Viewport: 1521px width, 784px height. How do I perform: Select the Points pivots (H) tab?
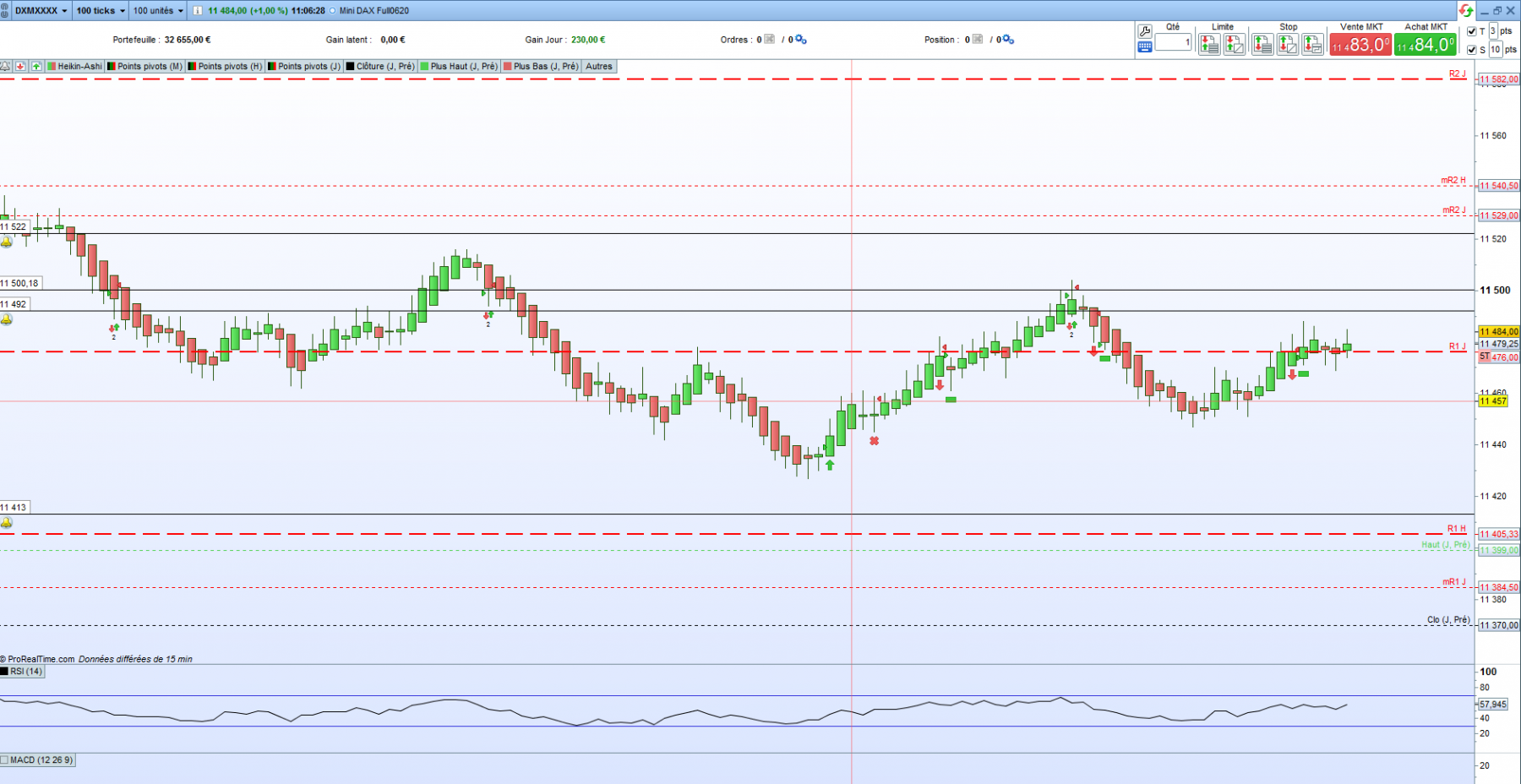(x=225, y=66)
